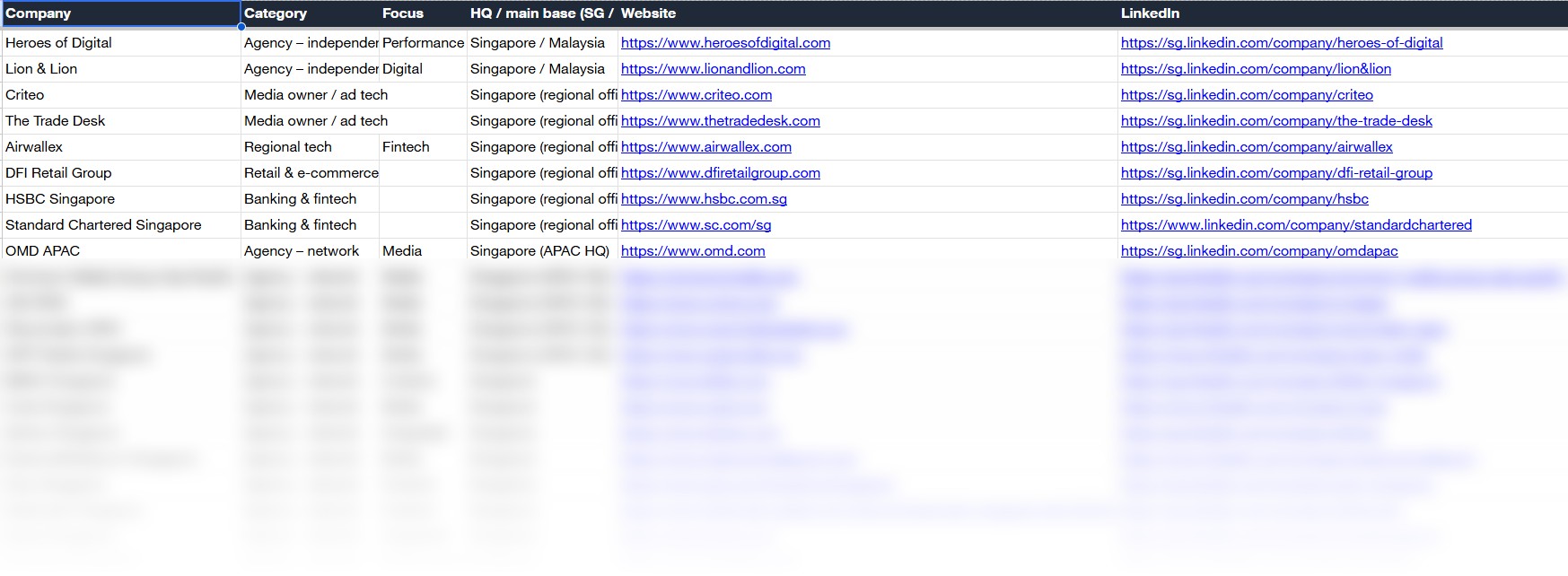Select the DFI Retail Group cell
Viewport: 1568px width, 576px height.
click(x=120, y=173)
